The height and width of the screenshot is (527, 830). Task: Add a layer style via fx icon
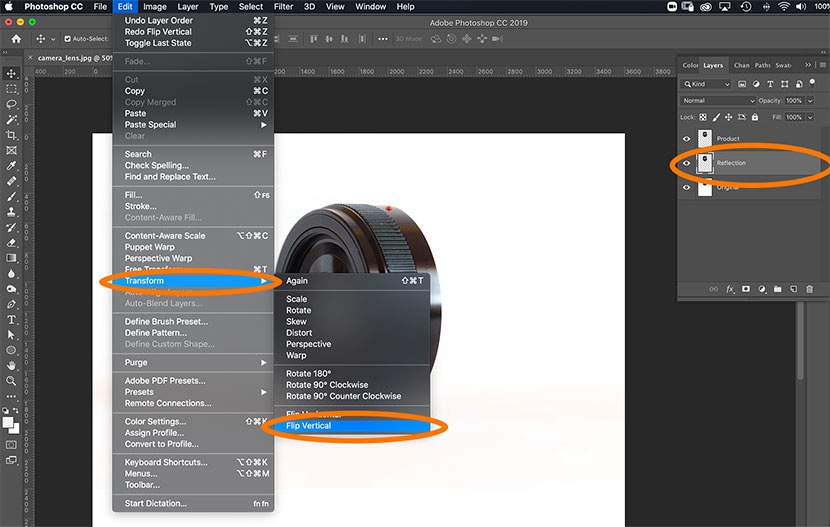click(730, 289)
